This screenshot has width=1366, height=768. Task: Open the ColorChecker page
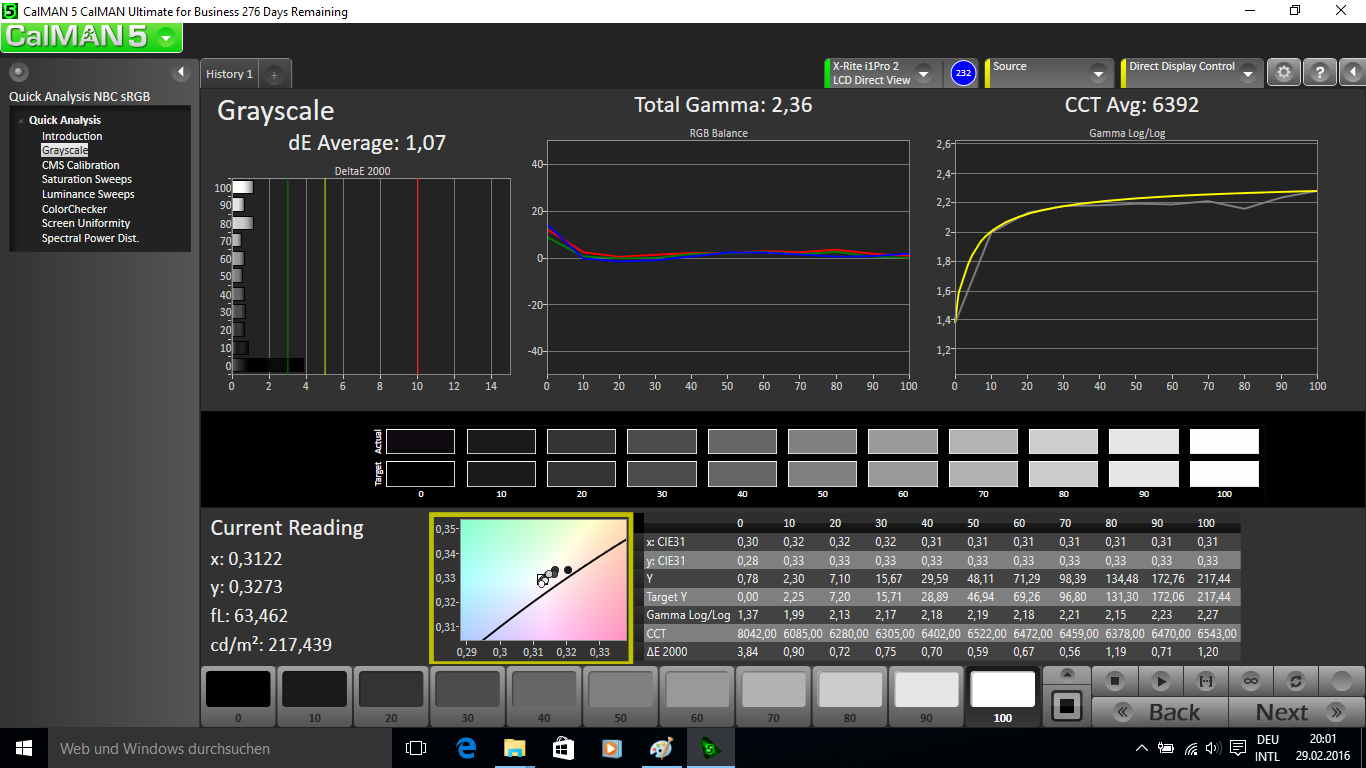pos(74,209)
